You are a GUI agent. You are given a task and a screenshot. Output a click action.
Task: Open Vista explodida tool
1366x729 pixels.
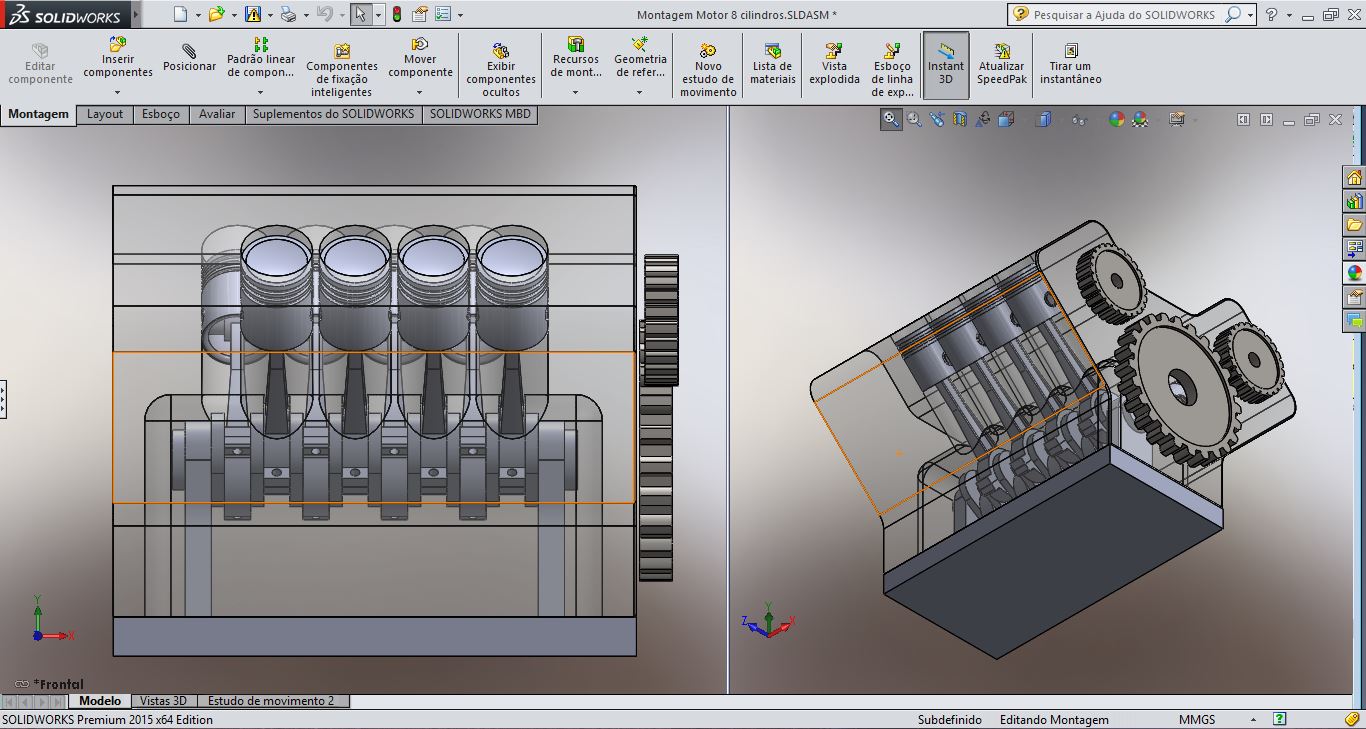834,64
